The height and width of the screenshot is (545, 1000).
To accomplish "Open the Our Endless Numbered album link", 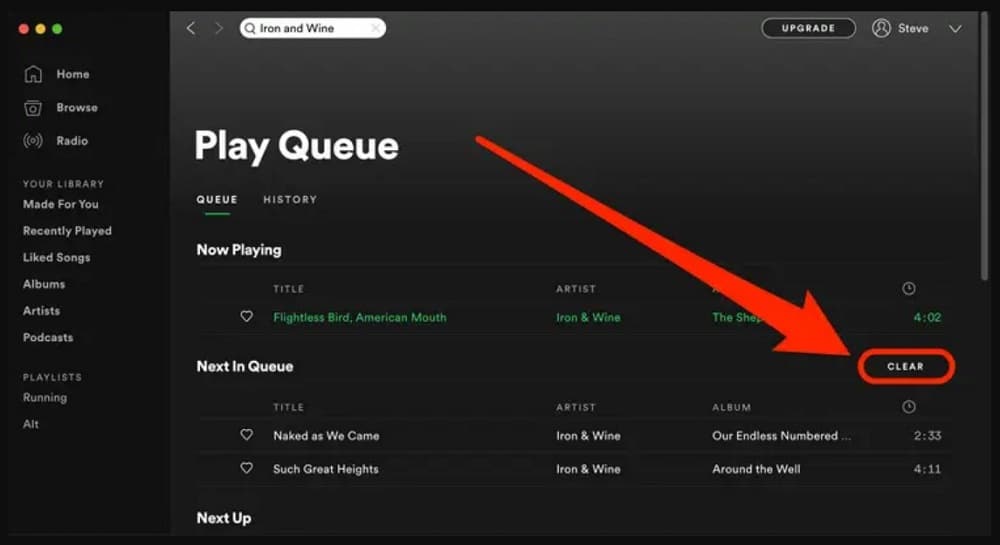I will [781, 436].
